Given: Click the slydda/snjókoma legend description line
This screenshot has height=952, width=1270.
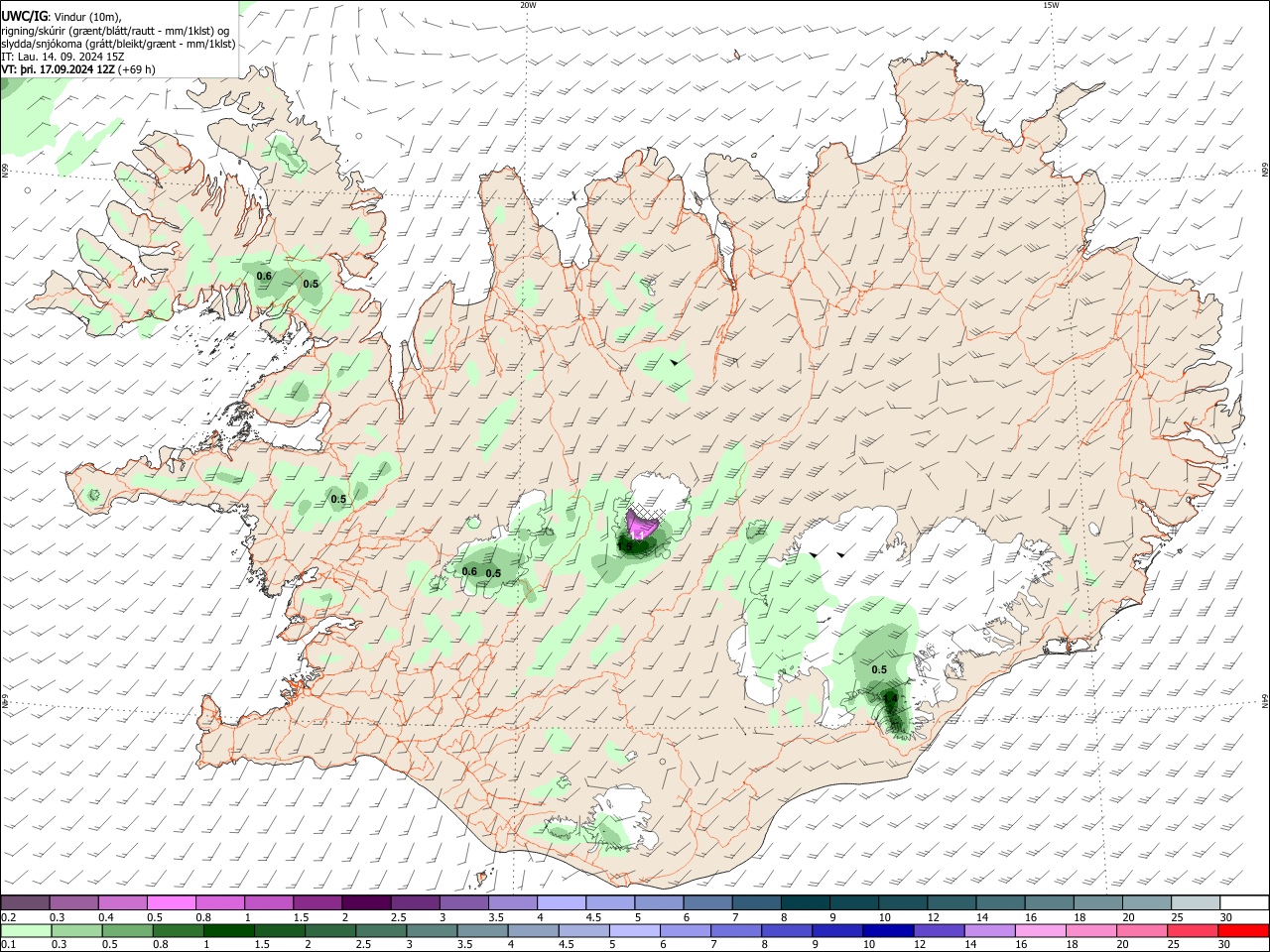Looking at the screenshot, I should [x=118, y=44].
